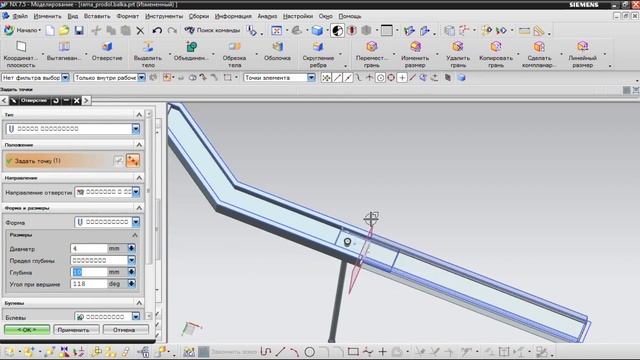Collapse the Положение (Position) section
Screen dimensions: 640x360
click(139, 145)
